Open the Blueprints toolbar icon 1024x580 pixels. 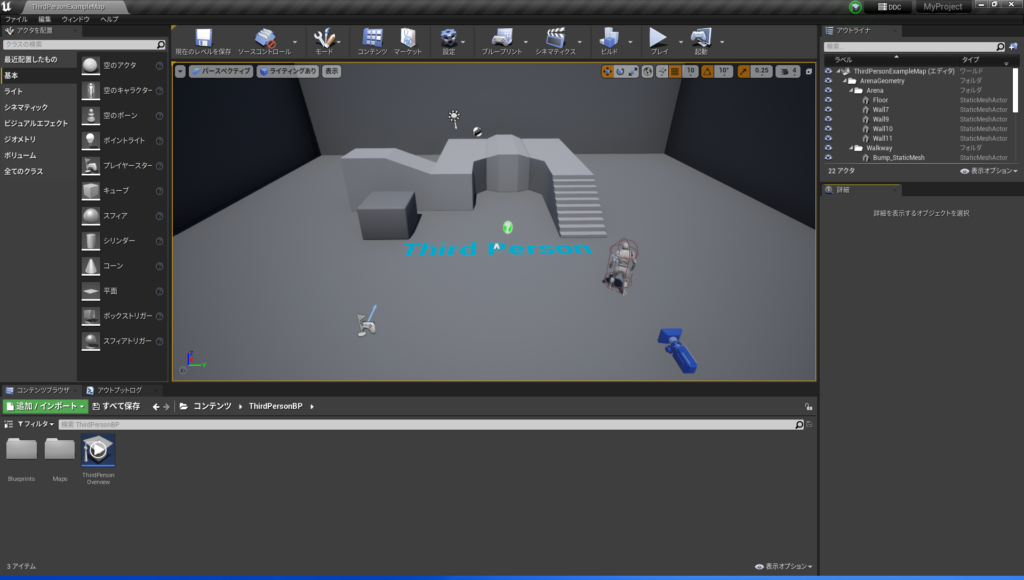[x=502, y=39]
